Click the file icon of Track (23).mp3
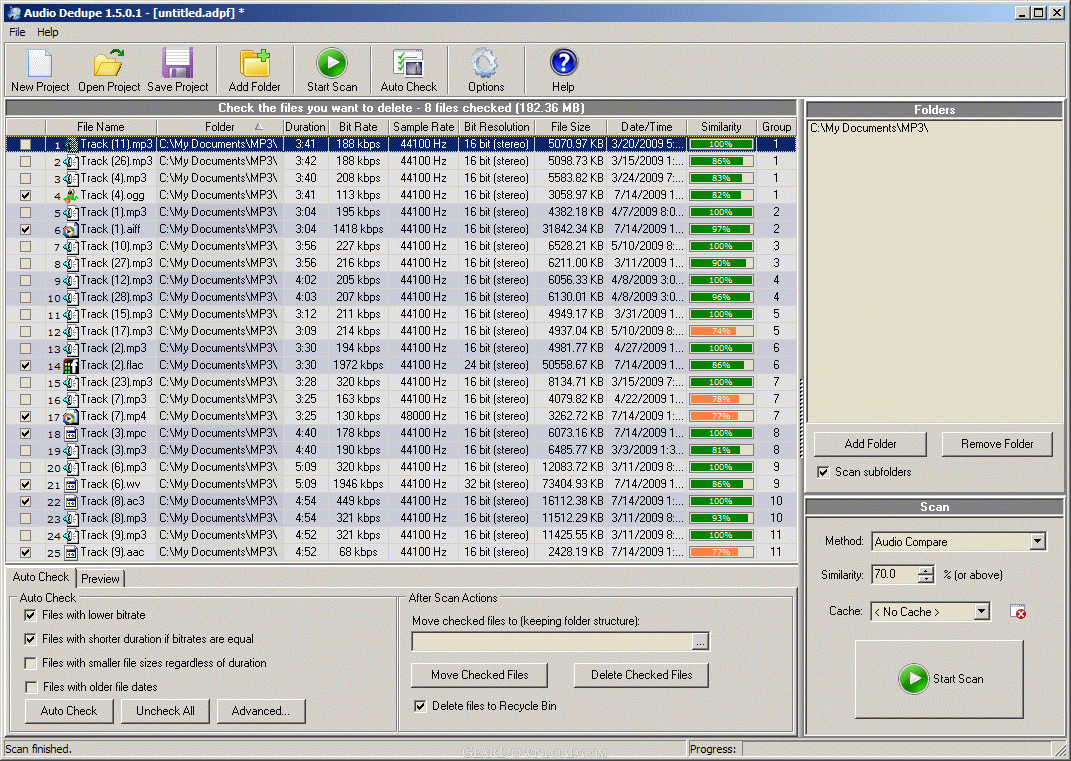1071x761 pixels. coord(71,383)
